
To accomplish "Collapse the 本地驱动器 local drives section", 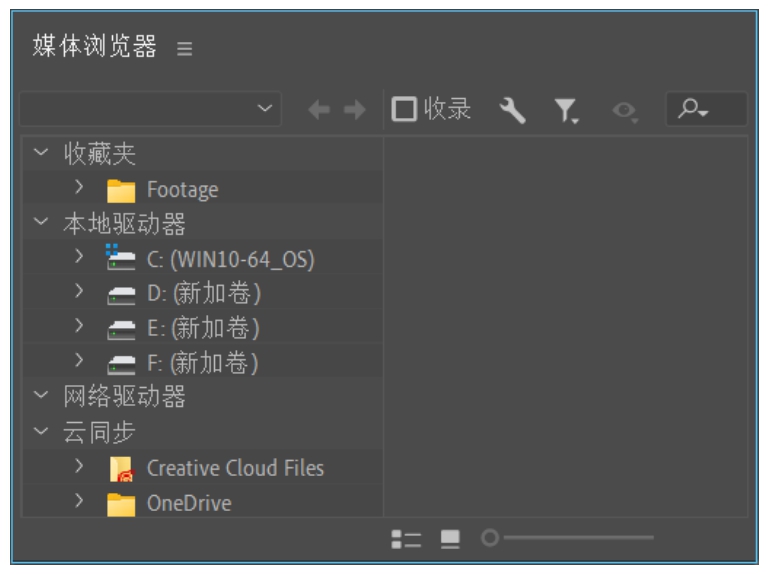I will [x=41, y=223].
